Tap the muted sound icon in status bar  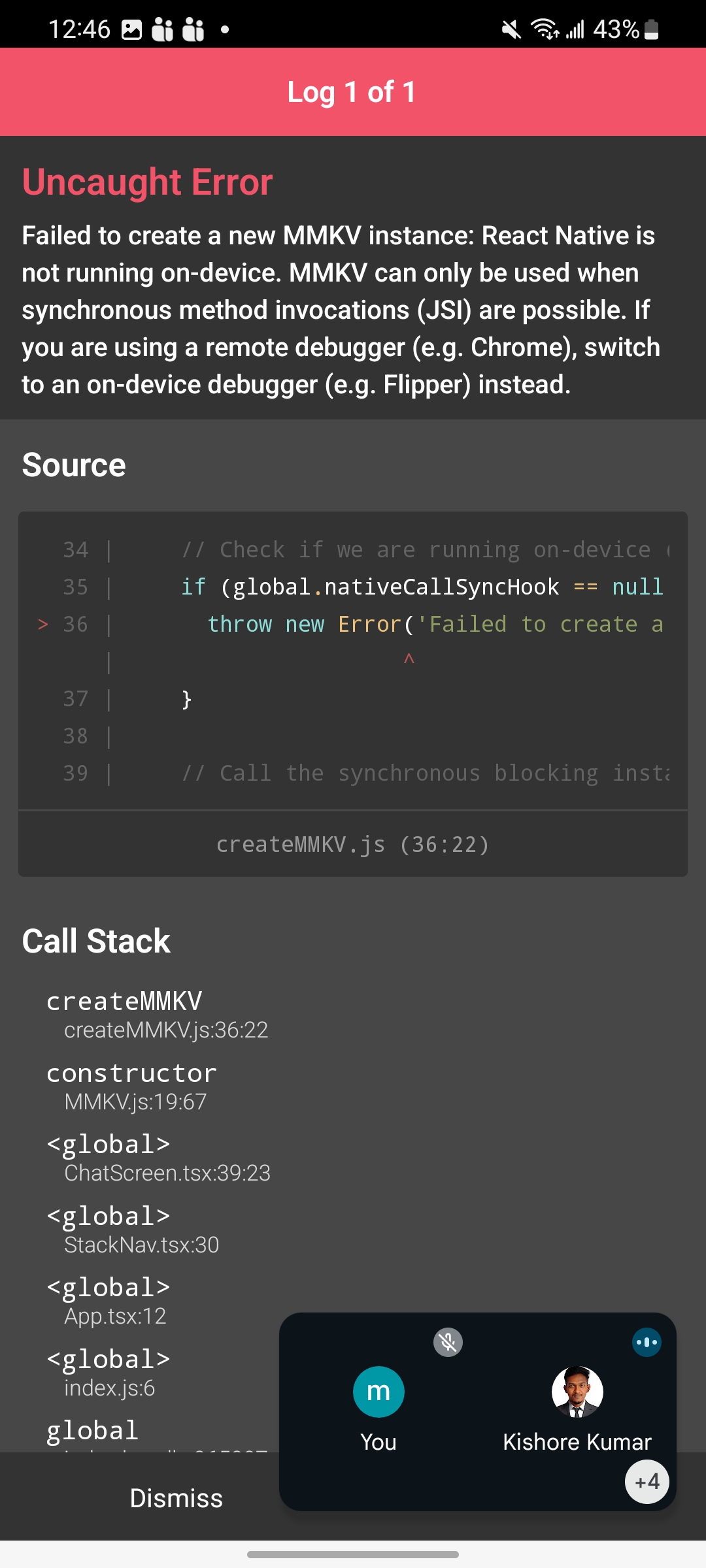(511, 29)
